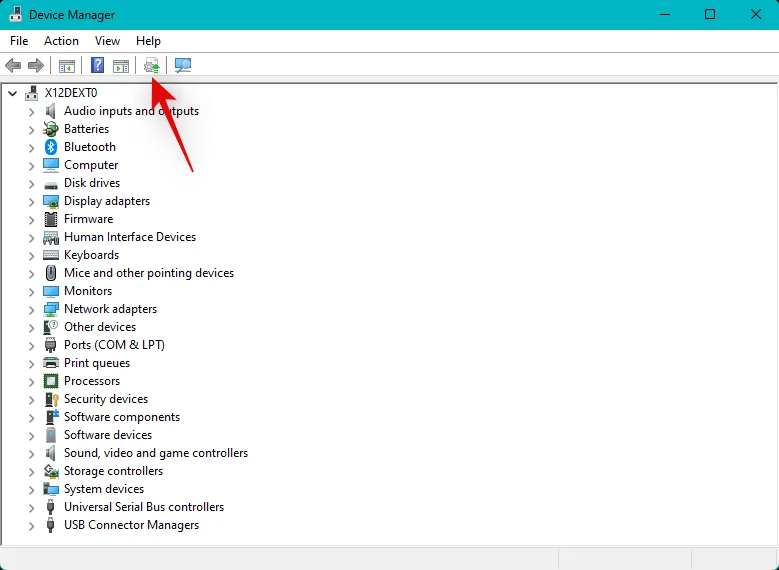The image size is (779, 570).
Task: Click the Batteries category icon
Action: coord(51,129)
